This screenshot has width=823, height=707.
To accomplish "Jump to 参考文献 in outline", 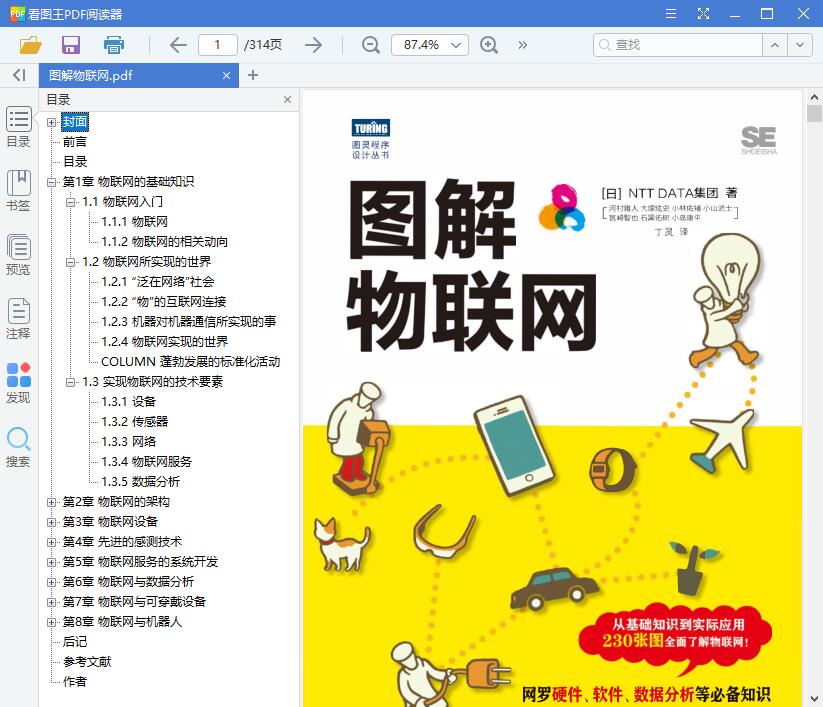I will (x=87, y=662).
